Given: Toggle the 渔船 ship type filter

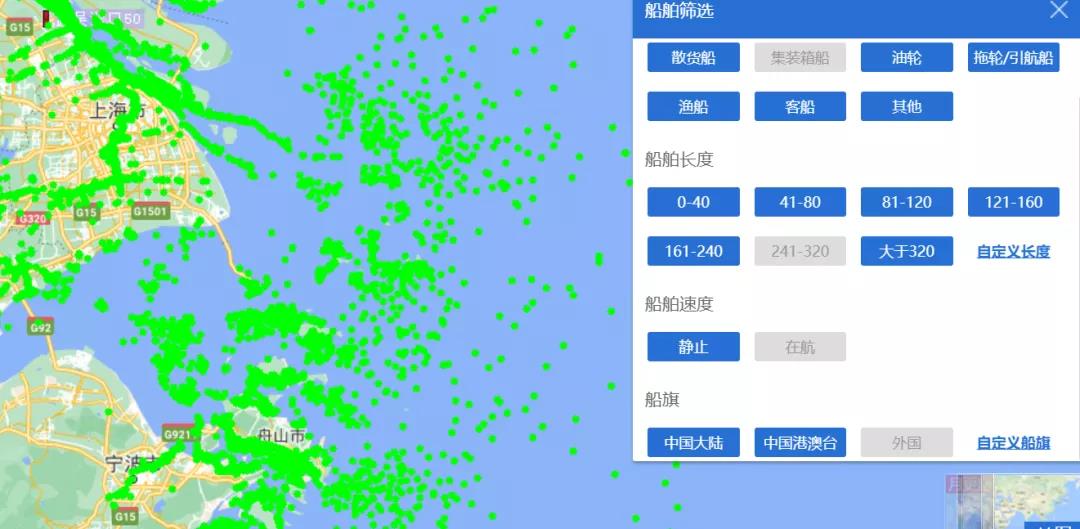Looking at the screenshot, I should pyautogui.click(x=693, y=107).
